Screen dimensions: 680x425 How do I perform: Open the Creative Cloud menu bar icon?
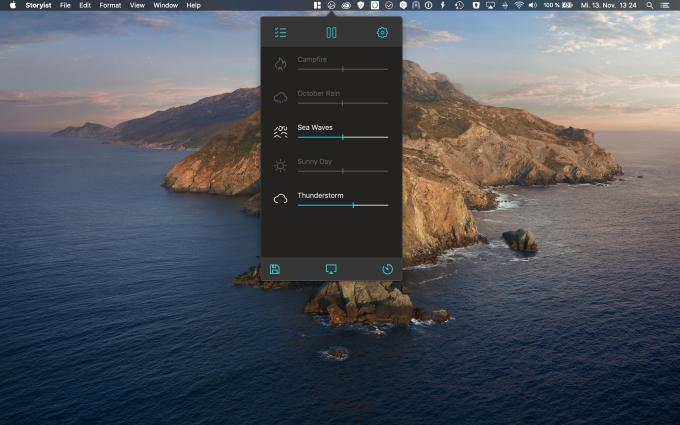coord(346,5)
